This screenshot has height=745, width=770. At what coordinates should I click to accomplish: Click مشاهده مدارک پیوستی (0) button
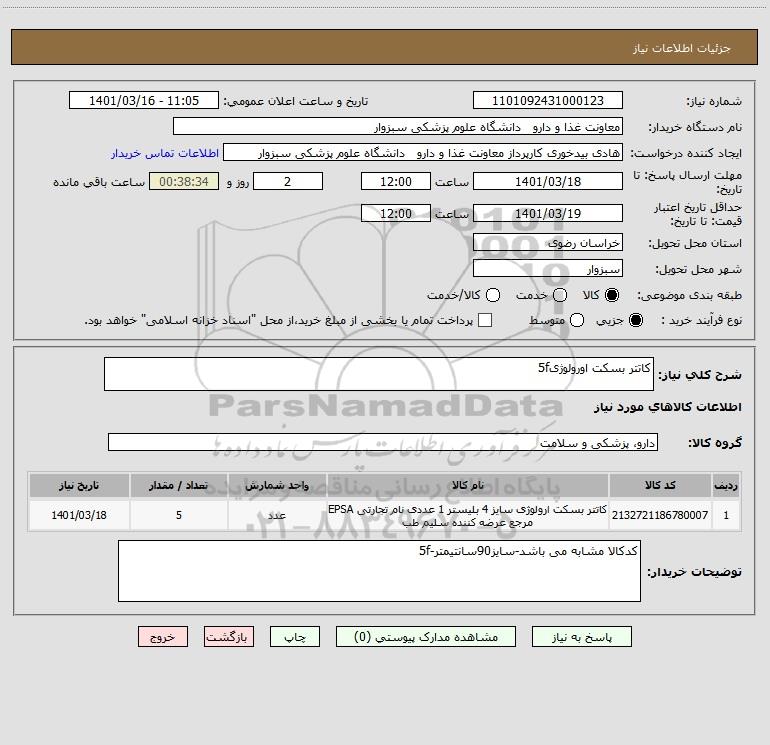click(x=426, y=637)
